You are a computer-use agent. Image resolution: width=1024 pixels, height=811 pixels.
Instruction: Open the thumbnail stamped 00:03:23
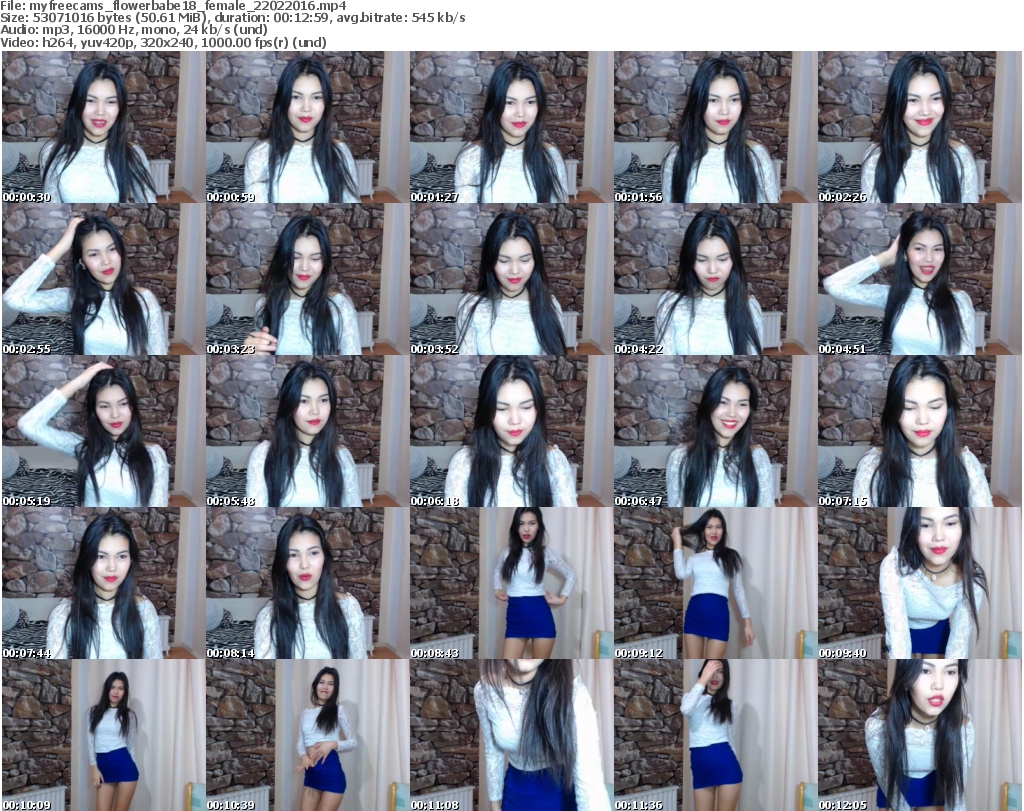point(308,279)
